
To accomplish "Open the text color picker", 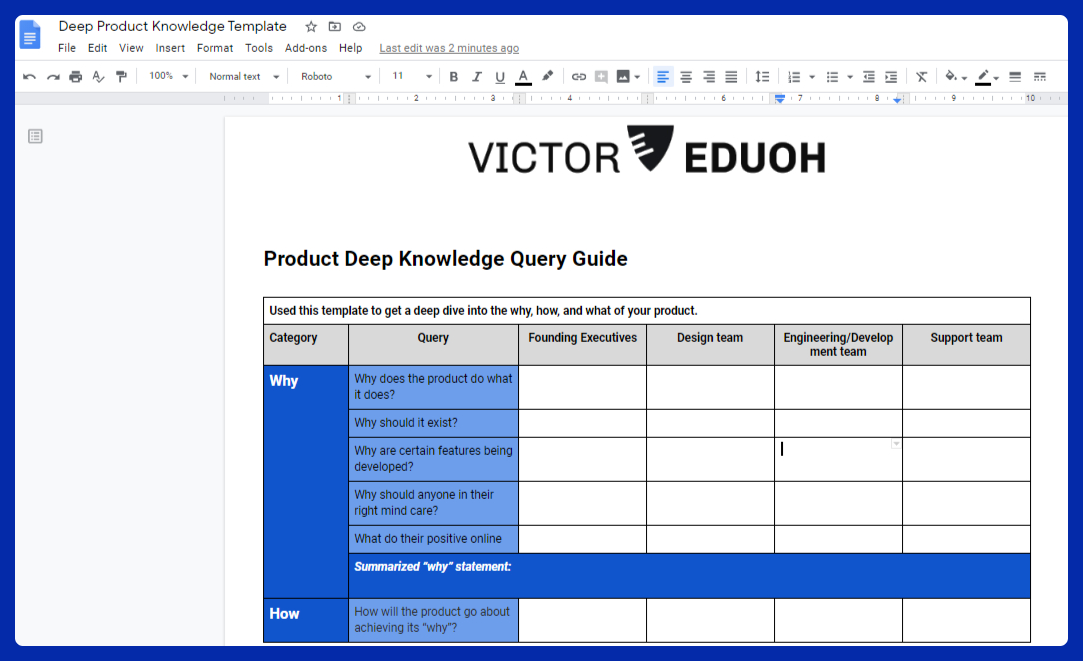I will click(524, 77).
